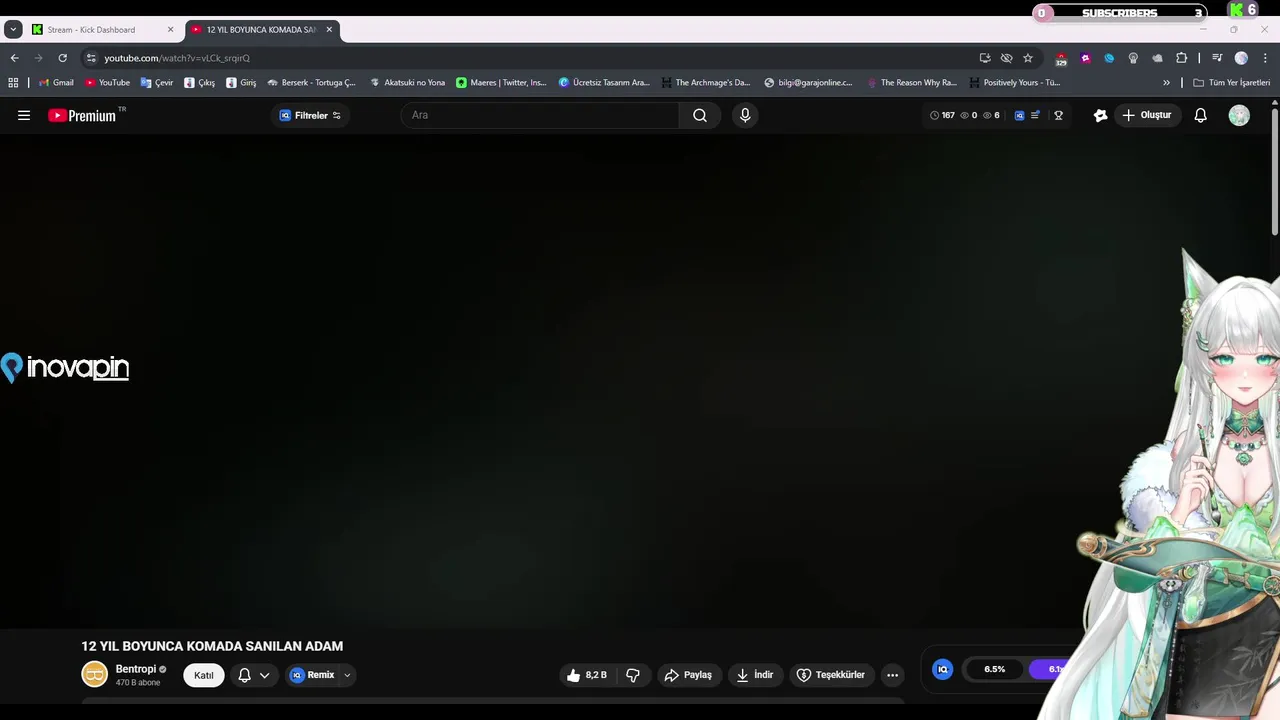Open Ücretsiz Tasarım Ara bookmark
The image size is (1280, 720).
(604, 83)
